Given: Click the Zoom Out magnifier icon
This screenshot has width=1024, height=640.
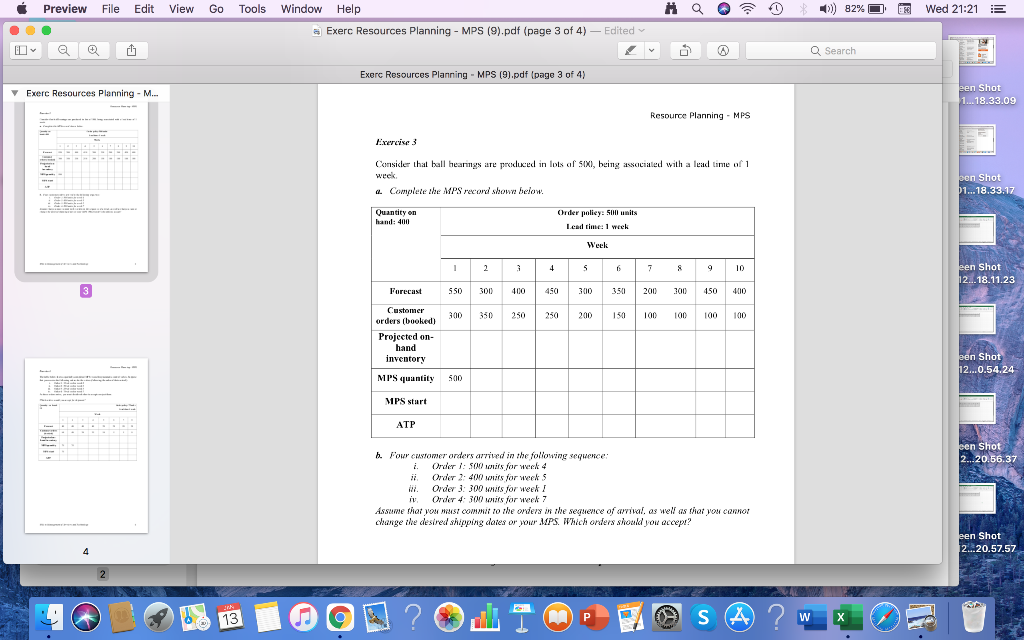Looking at the screenshot, I should click(x=63, y=50).
